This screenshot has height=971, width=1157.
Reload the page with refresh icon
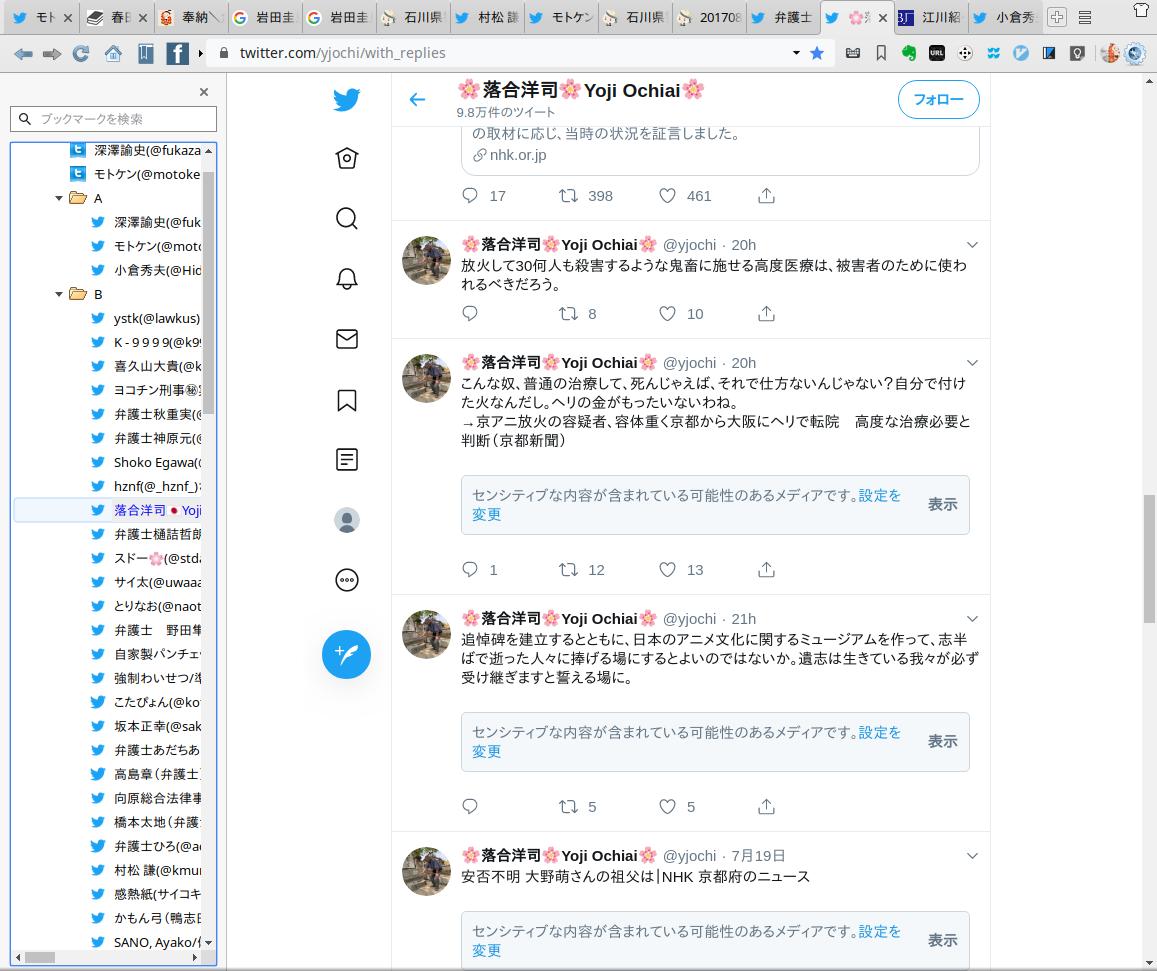point(80,53)
